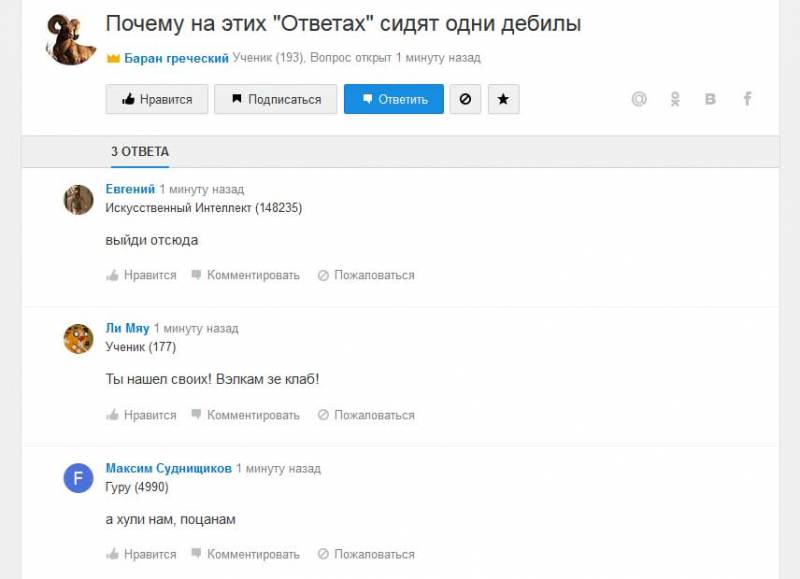Open Максим Суднициков's blue F avatar
This screenshot has width=800, height=579.
pos(78,478)
